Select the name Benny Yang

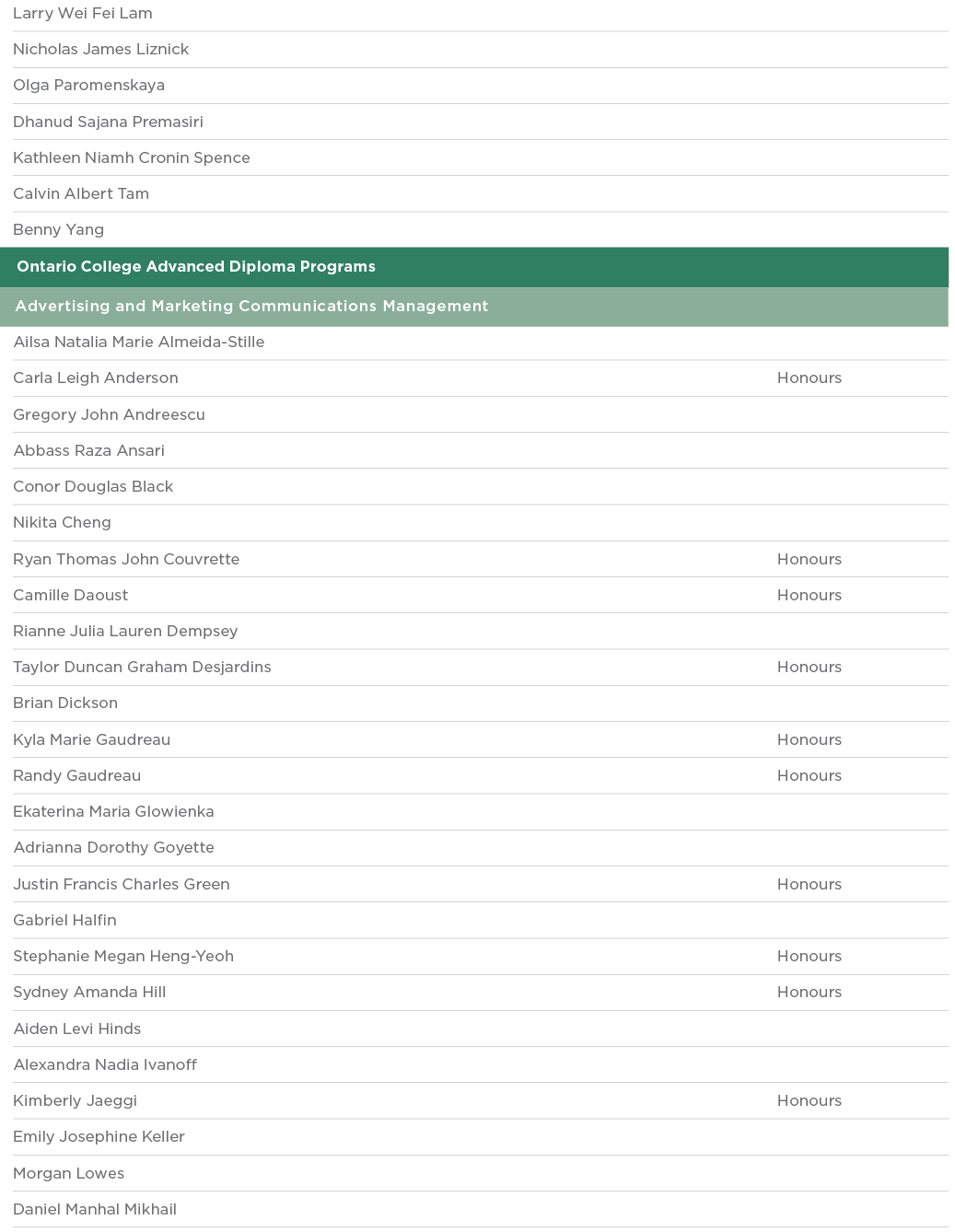[x=58, y=230]
